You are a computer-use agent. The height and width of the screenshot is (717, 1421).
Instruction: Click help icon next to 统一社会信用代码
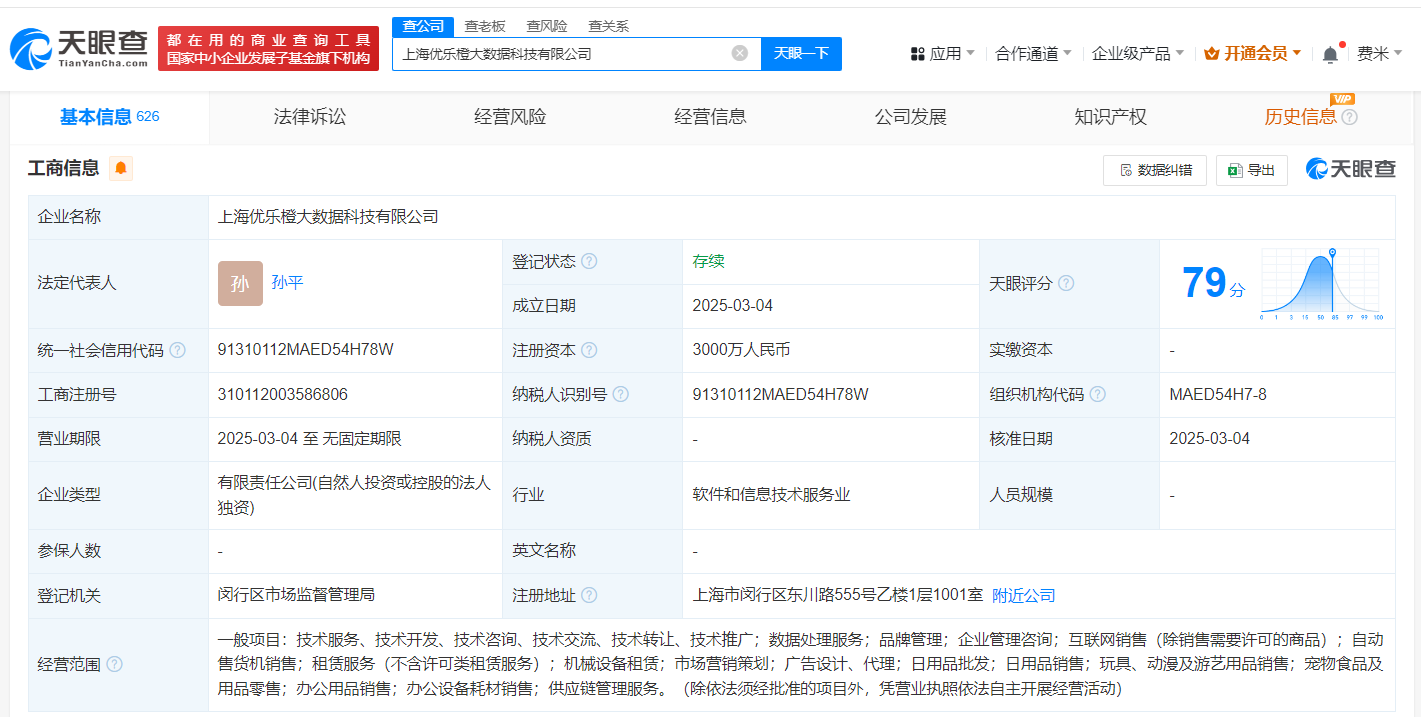[x=178, y=351]
